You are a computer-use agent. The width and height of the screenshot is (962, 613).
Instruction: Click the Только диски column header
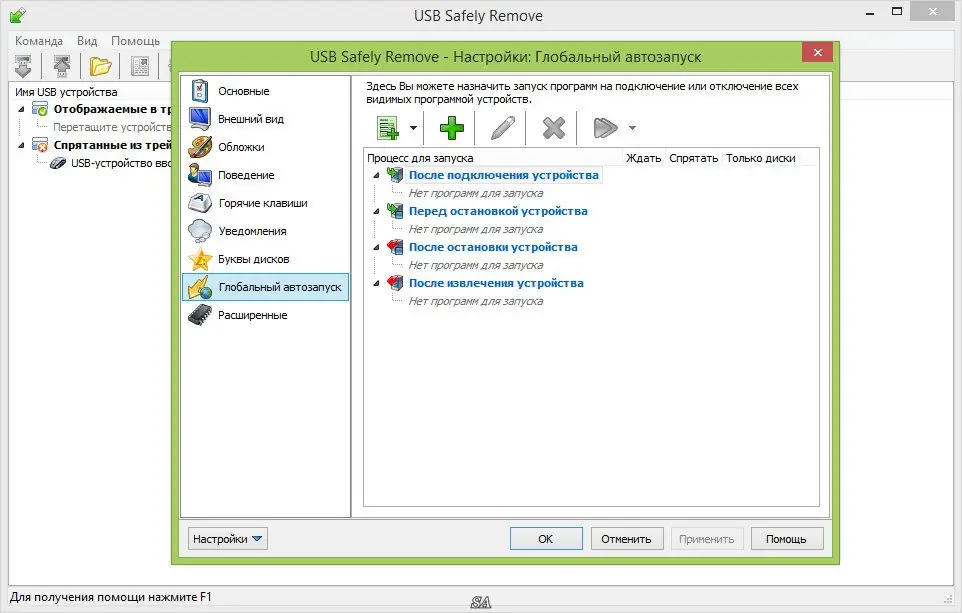(x=761, y=158)
